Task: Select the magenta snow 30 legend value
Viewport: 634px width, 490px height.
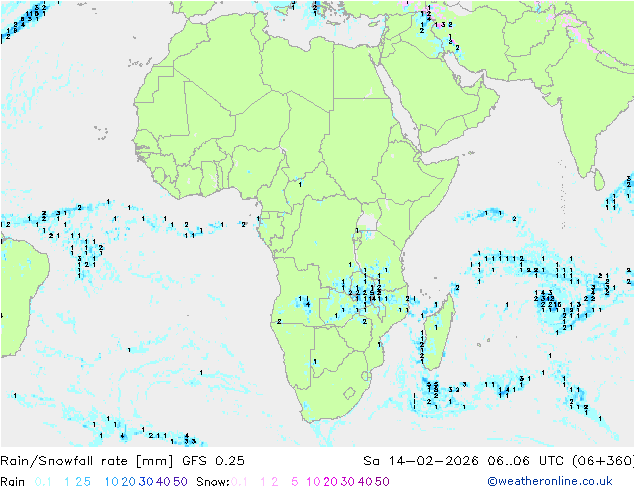Action: tap(348, 482)
